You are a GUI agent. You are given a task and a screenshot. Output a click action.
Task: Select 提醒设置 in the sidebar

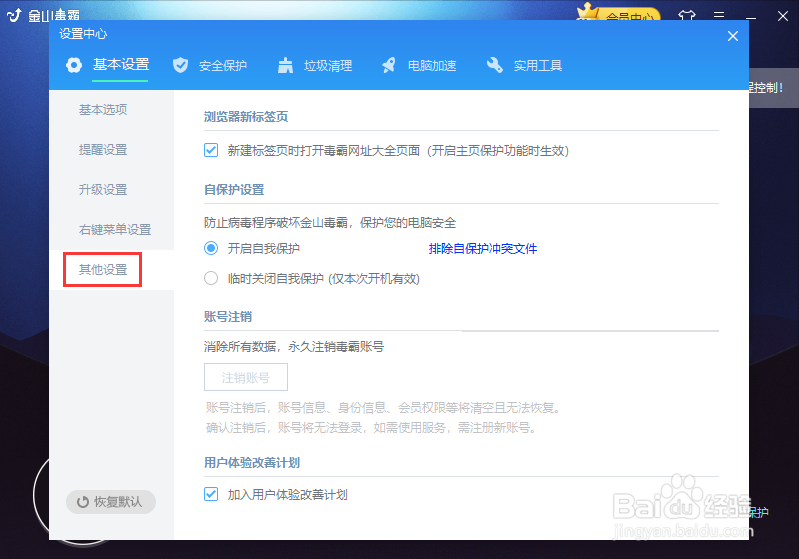point(103,150)
